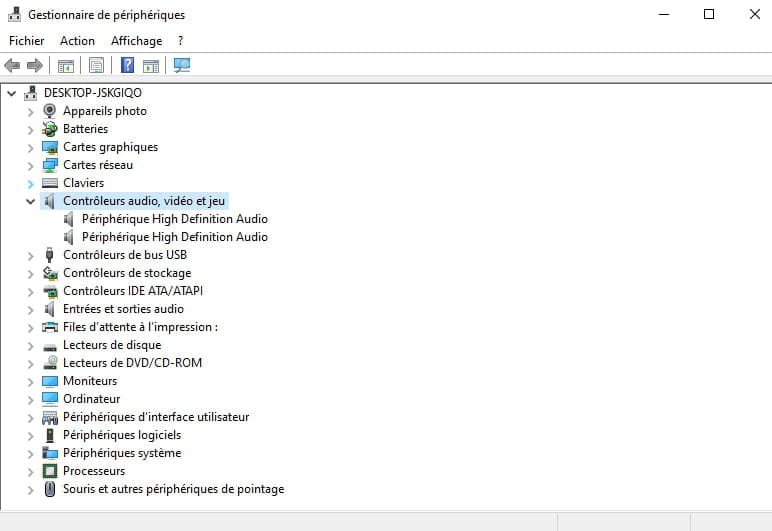
Task: Click the USB plug icon of Contrôleurs de bus USB
Action: [x=49, y=255]
